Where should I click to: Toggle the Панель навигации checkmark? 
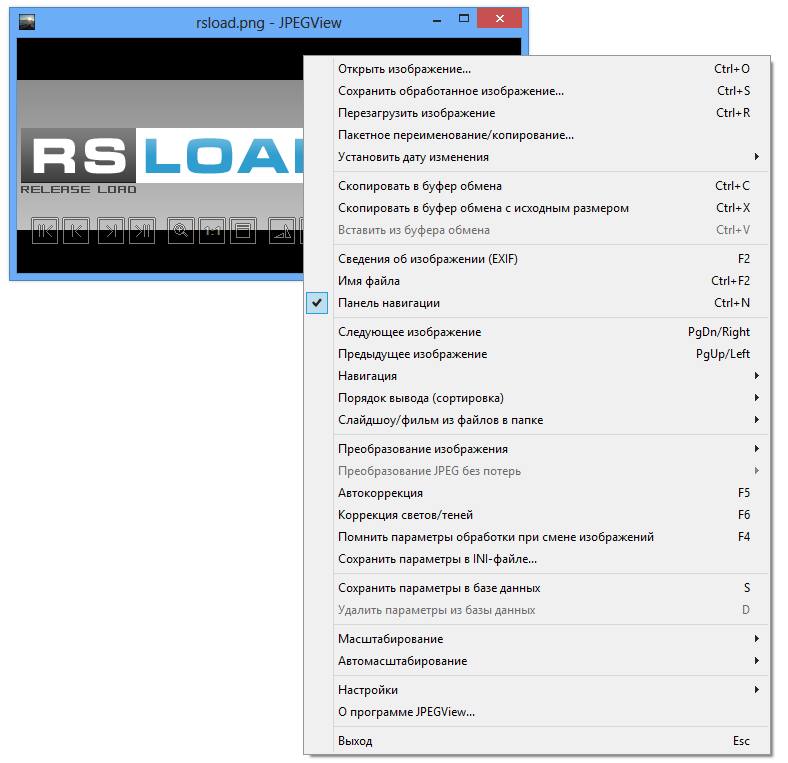[317, 303]
